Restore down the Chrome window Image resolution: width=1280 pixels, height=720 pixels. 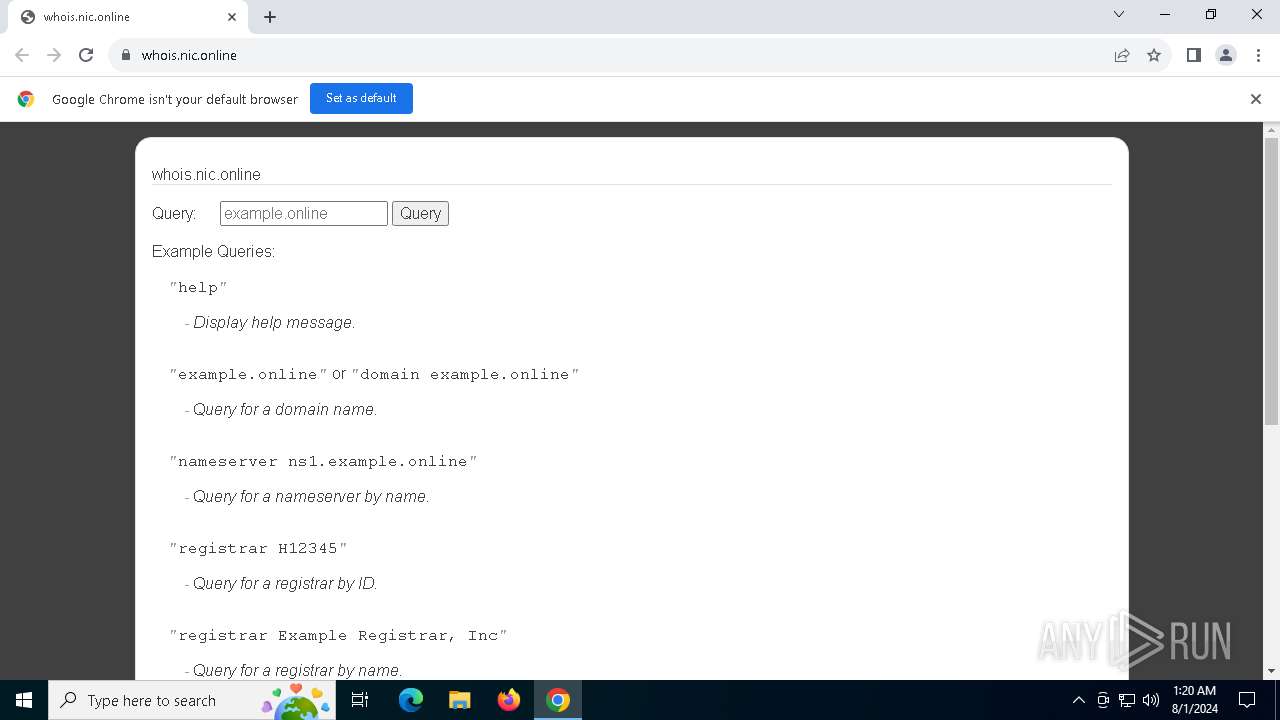[x=1211, y=14]
